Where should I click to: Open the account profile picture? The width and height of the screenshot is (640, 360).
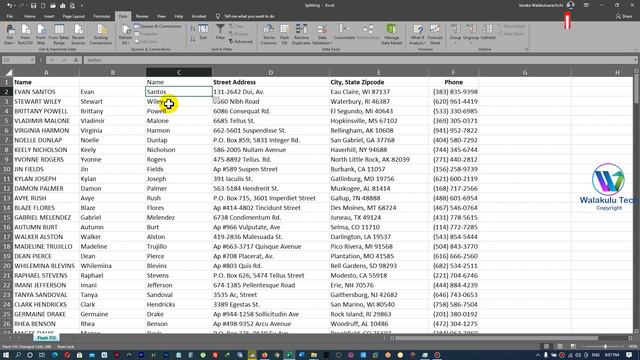571,5
